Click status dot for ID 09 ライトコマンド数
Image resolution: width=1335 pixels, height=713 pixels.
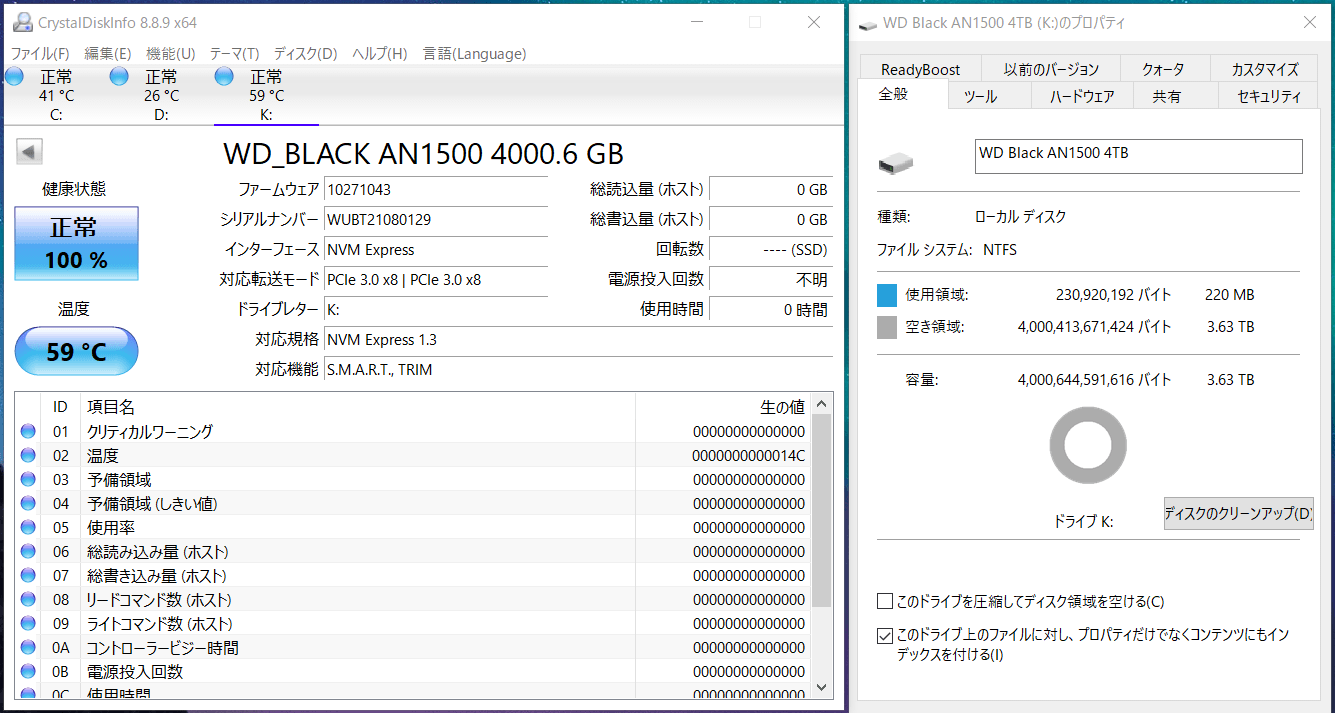point(28,624)
